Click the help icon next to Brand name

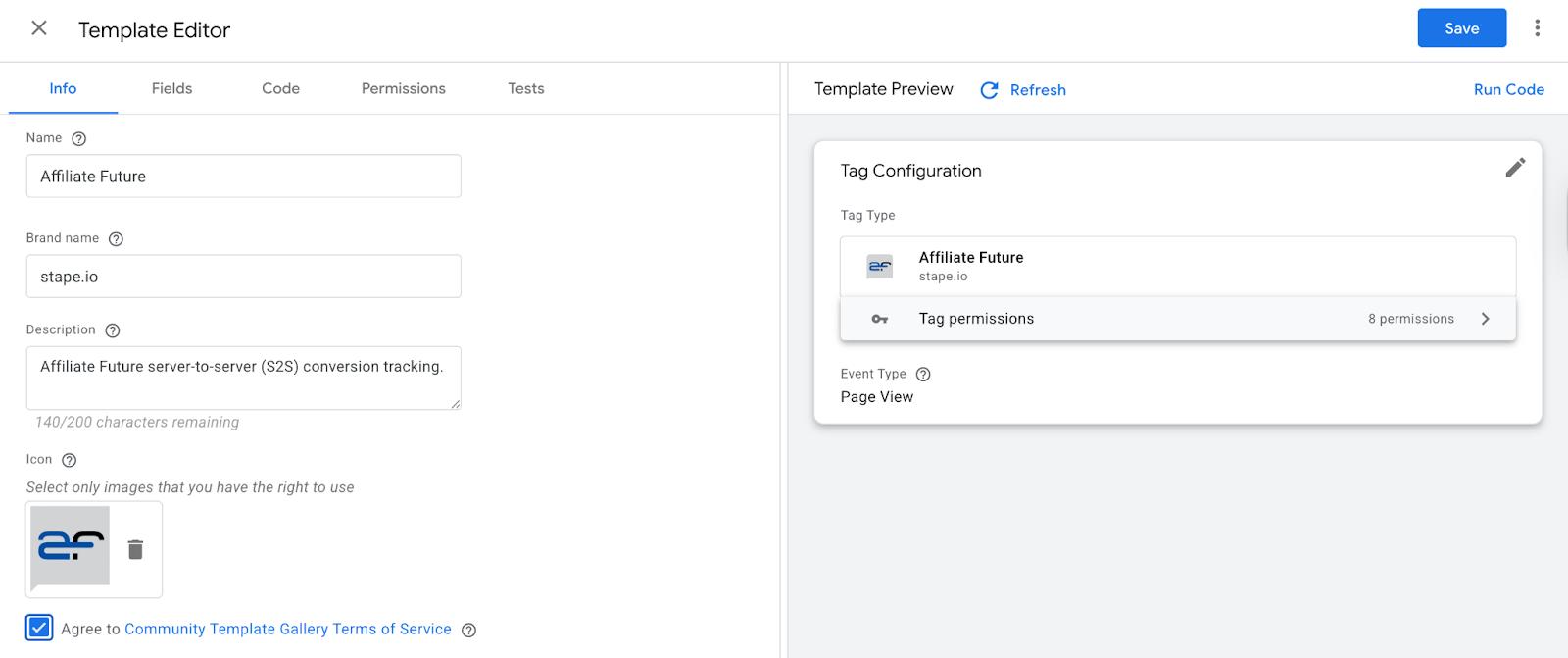pyautogui.click(x=116, y=239)
